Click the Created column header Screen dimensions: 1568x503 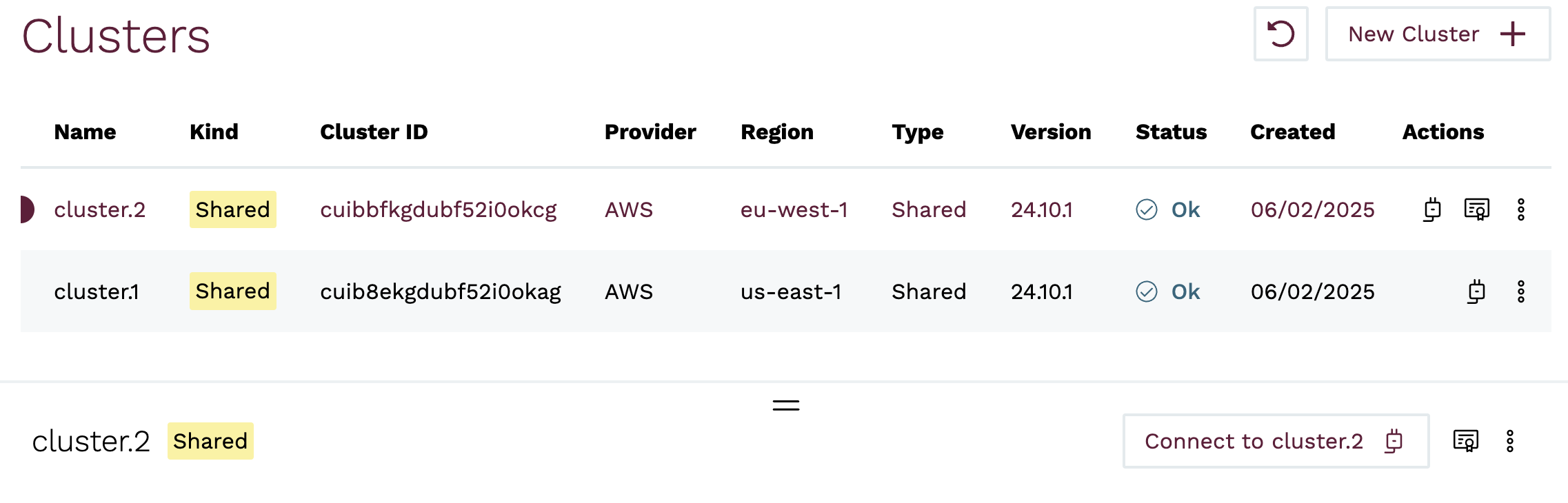point(1292,132)
